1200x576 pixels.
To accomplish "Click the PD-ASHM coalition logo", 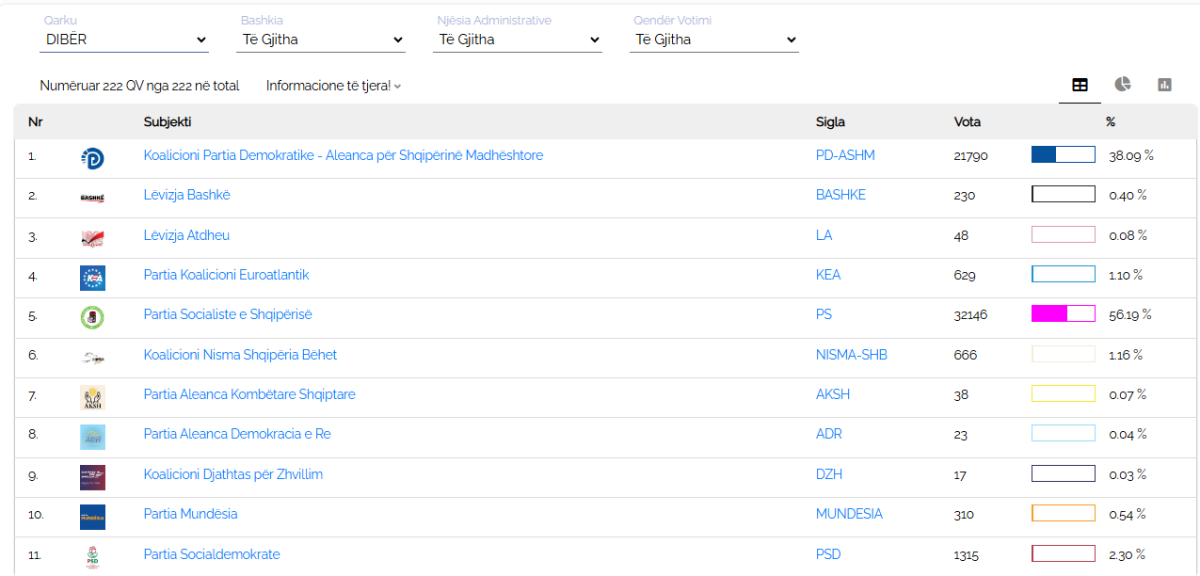I will point(92,158).
